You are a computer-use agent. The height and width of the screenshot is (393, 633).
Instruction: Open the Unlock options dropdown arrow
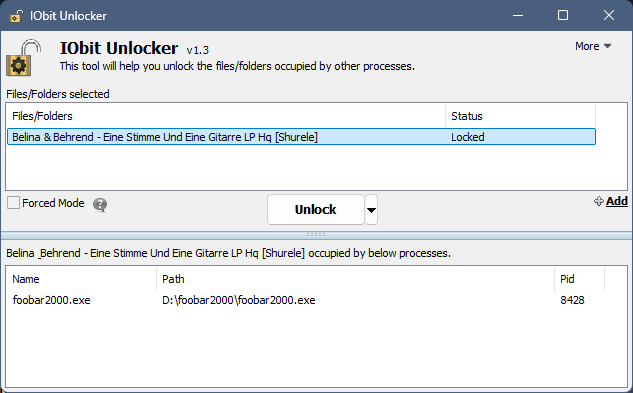[371, 210]
